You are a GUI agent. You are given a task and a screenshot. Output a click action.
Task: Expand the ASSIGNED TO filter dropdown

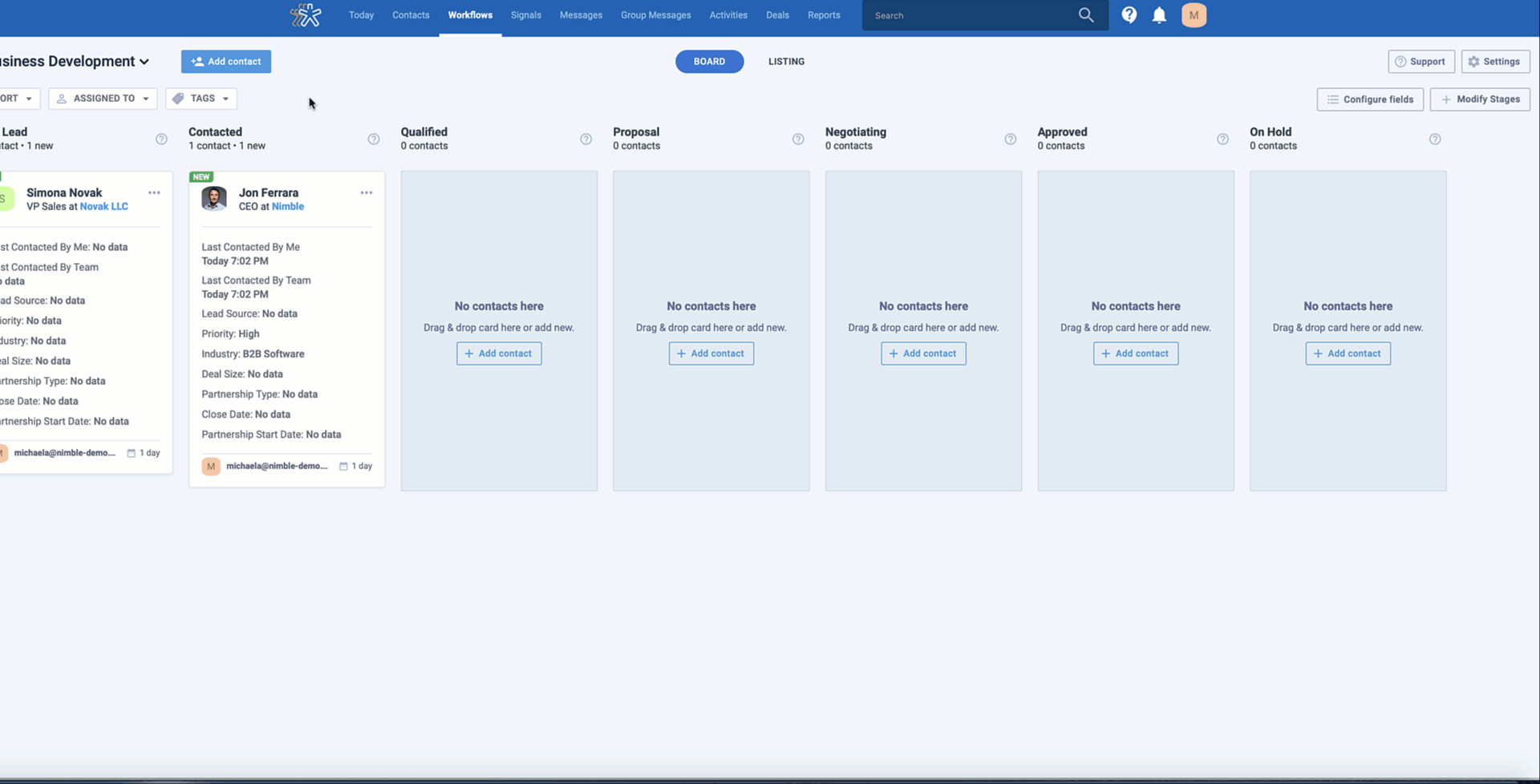click(102, 98)
